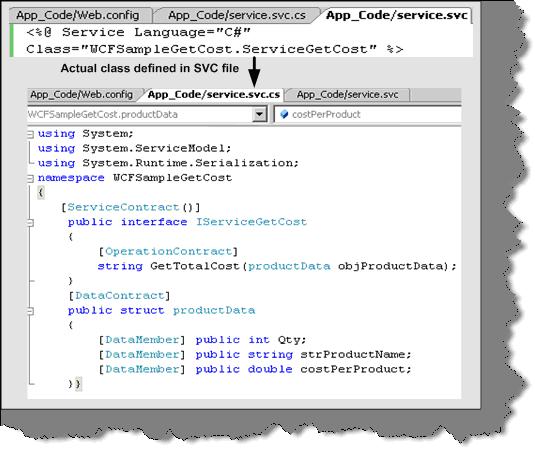Click costPerProduct field name in code
The image size is (535, 450).
[x=353, y=369]
